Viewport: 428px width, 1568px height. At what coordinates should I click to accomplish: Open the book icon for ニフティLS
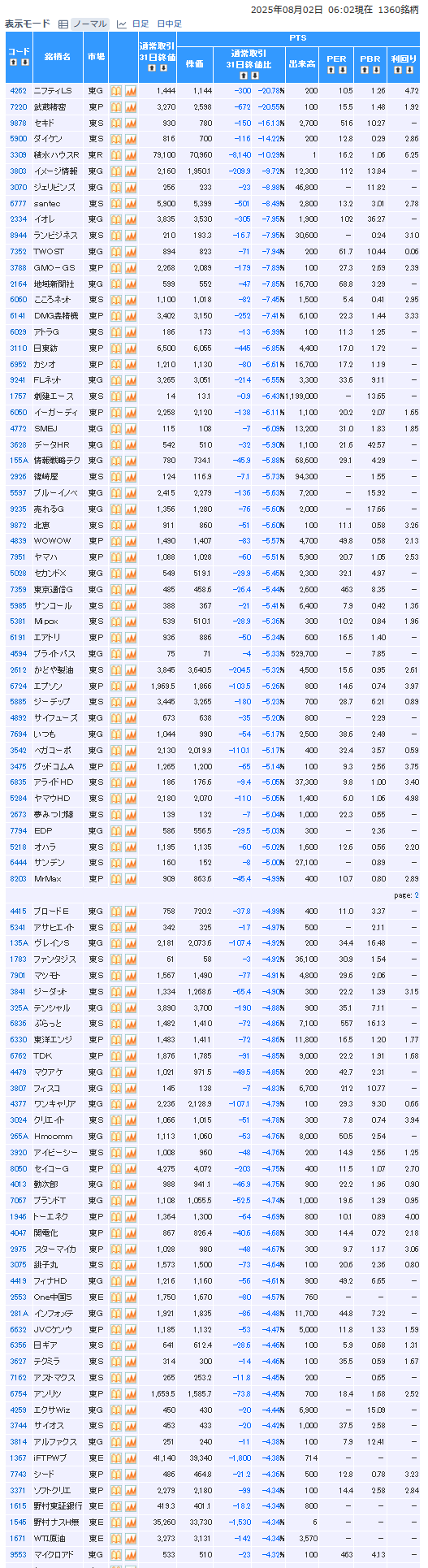coord(116,91)
